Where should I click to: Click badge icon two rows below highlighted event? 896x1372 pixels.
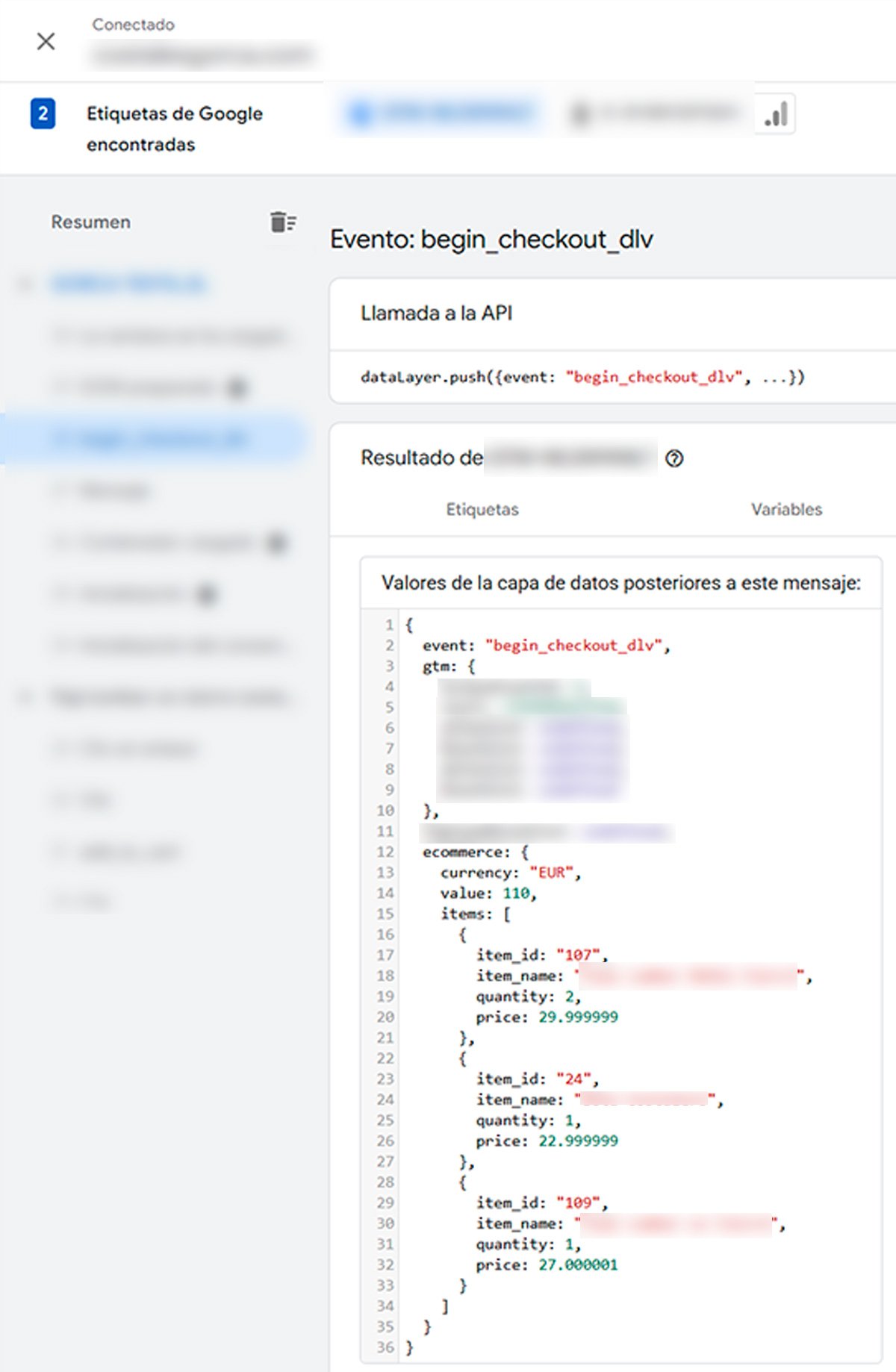click(x=277, y=543)
